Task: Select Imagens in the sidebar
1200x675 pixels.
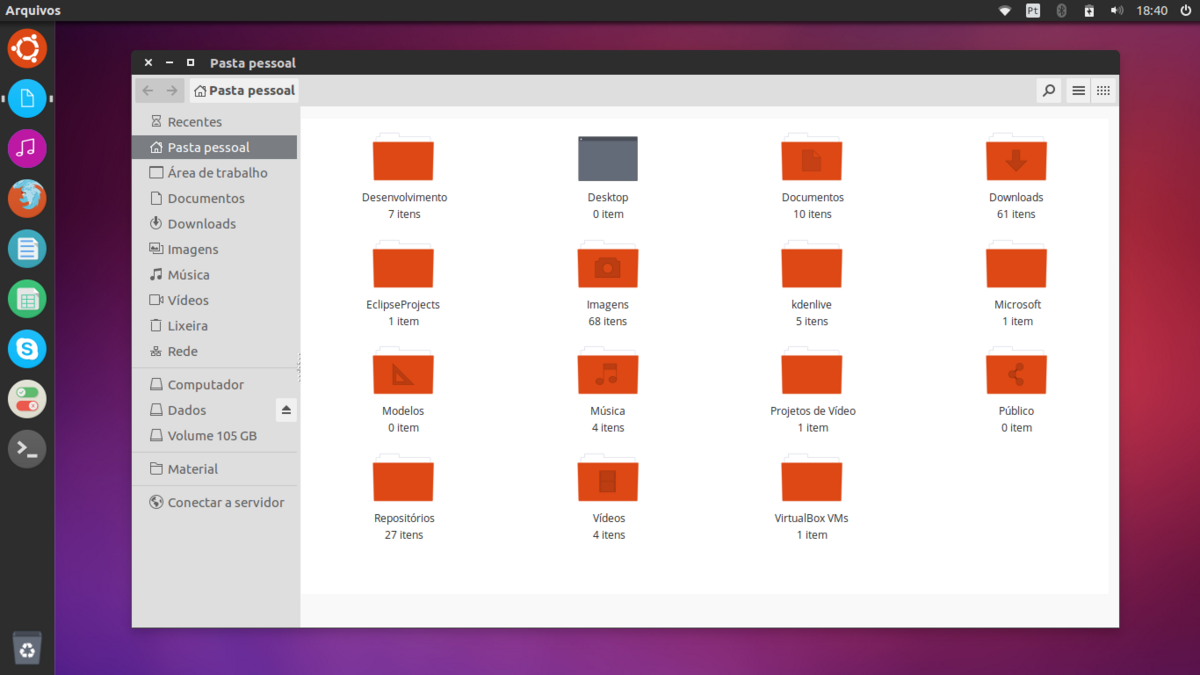Action: point(214,249)
